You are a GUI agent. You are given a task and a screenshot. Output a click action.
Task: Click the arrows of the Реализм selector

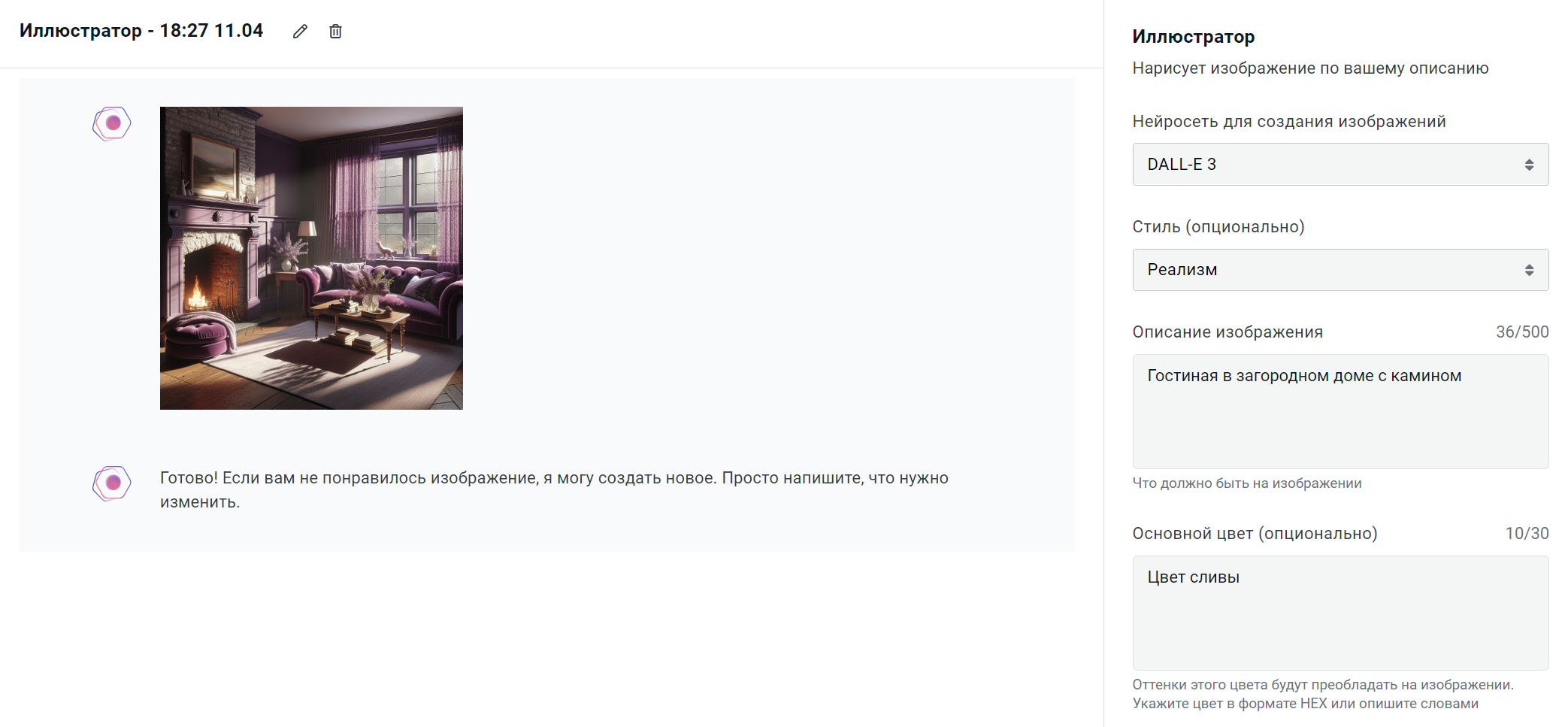[1529, 270]
